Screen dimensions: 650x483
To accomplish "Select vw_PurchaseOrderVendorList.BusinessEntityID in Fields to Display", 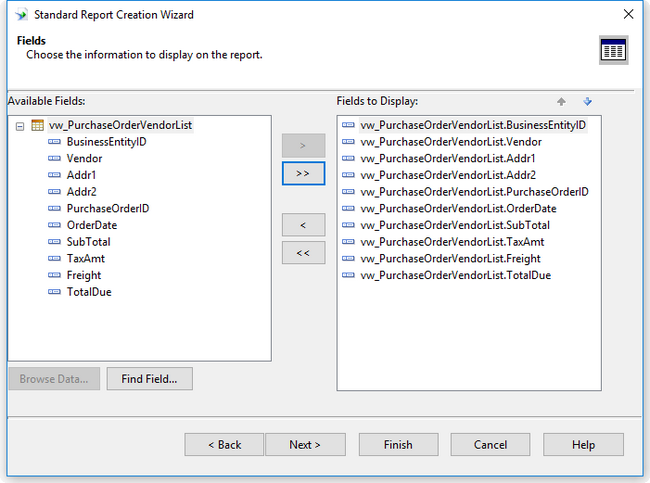I will point(473,125).
